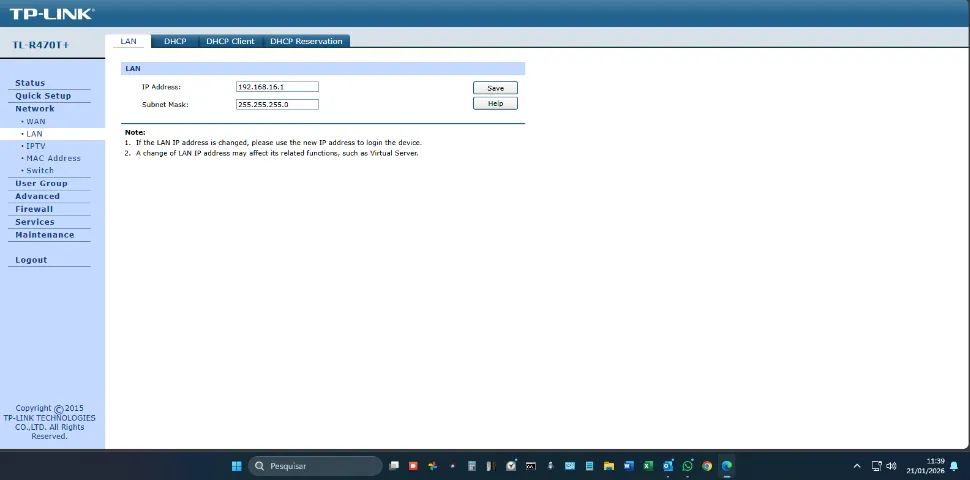Click the Save button
The width and height of the screenshot is (970, 480).
pyautogui.click(x=496, y=88)
